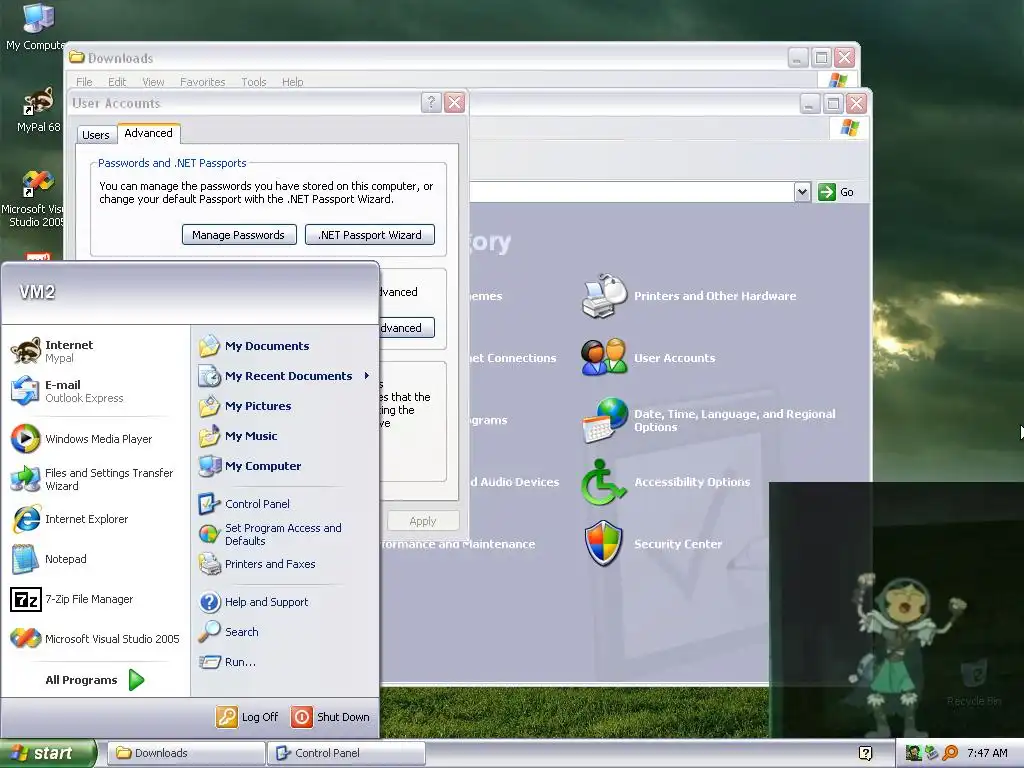Launch Microsoft Visual Studio 2005 in Start menu

95,639
